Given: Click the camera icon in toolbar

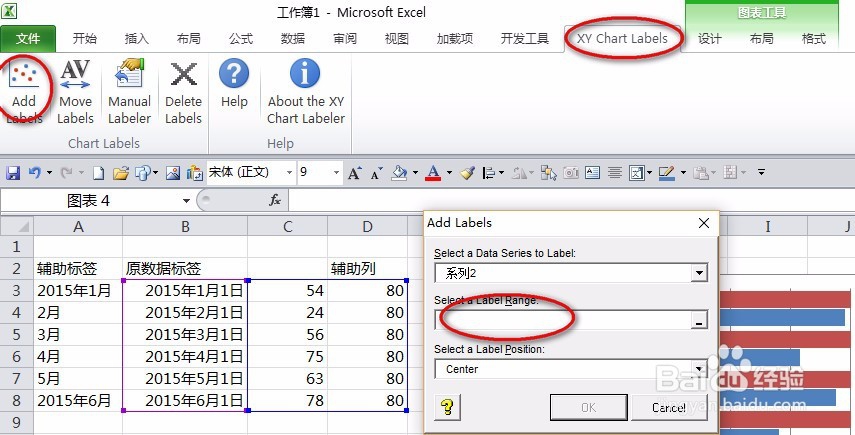Looking at the screenshot, I should [571, 173].
